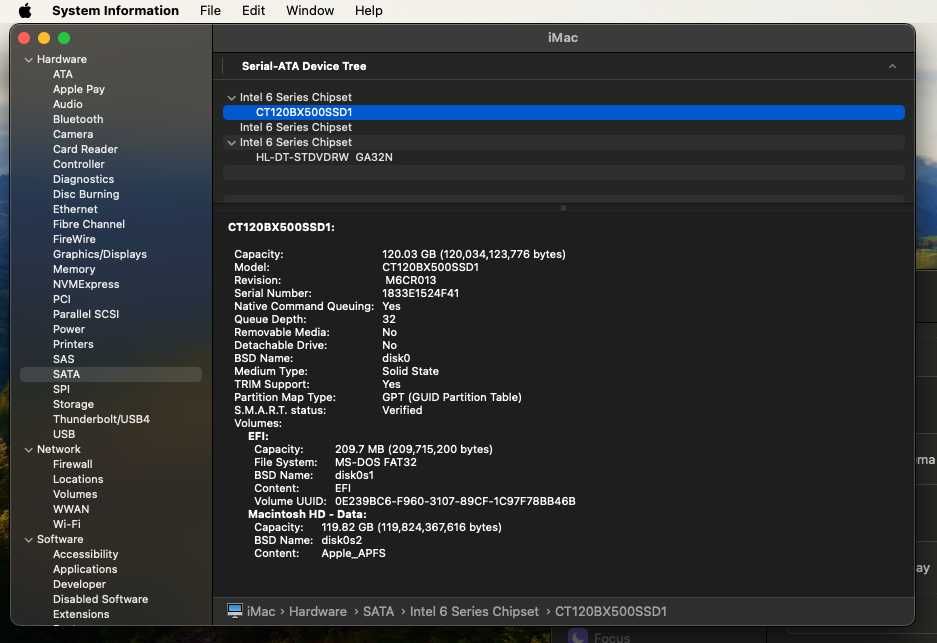The image size is (937, 643).
Task: Select Developer under Software
Action: (79, 584)
